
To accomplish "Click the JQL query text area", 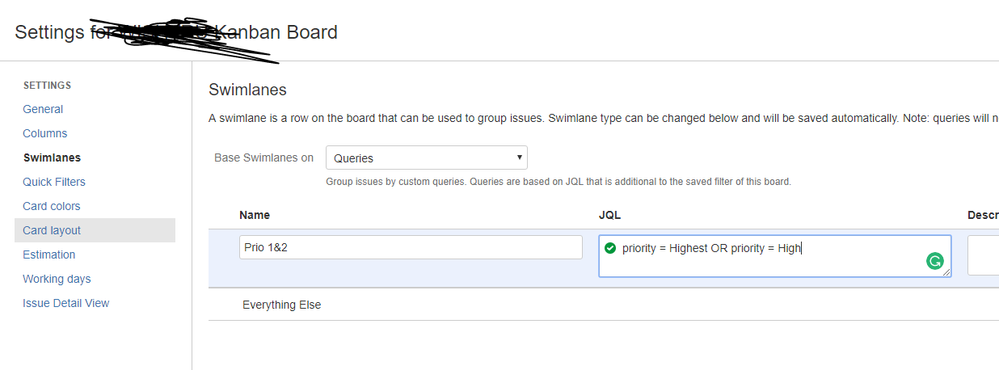I will click(775, 256).
